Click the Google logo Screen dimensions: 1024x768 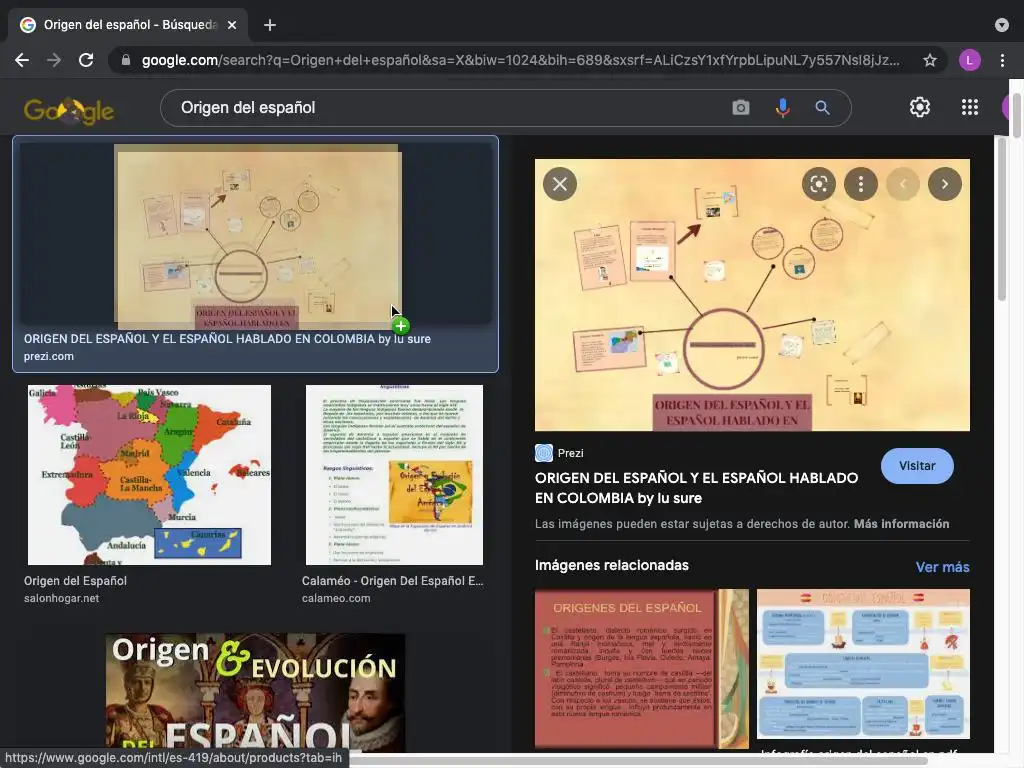point(69,110)
